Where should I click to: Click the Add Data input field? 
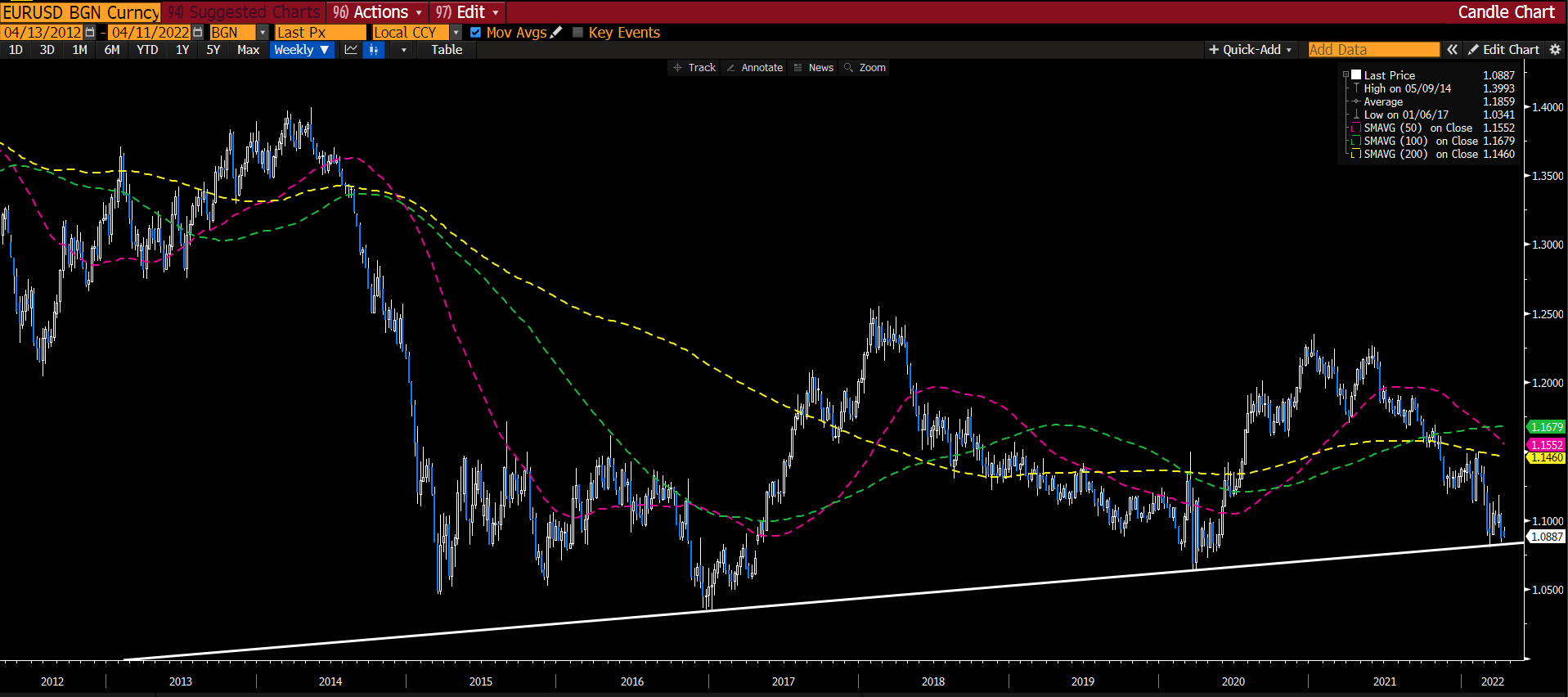[x=1373, y=50]
